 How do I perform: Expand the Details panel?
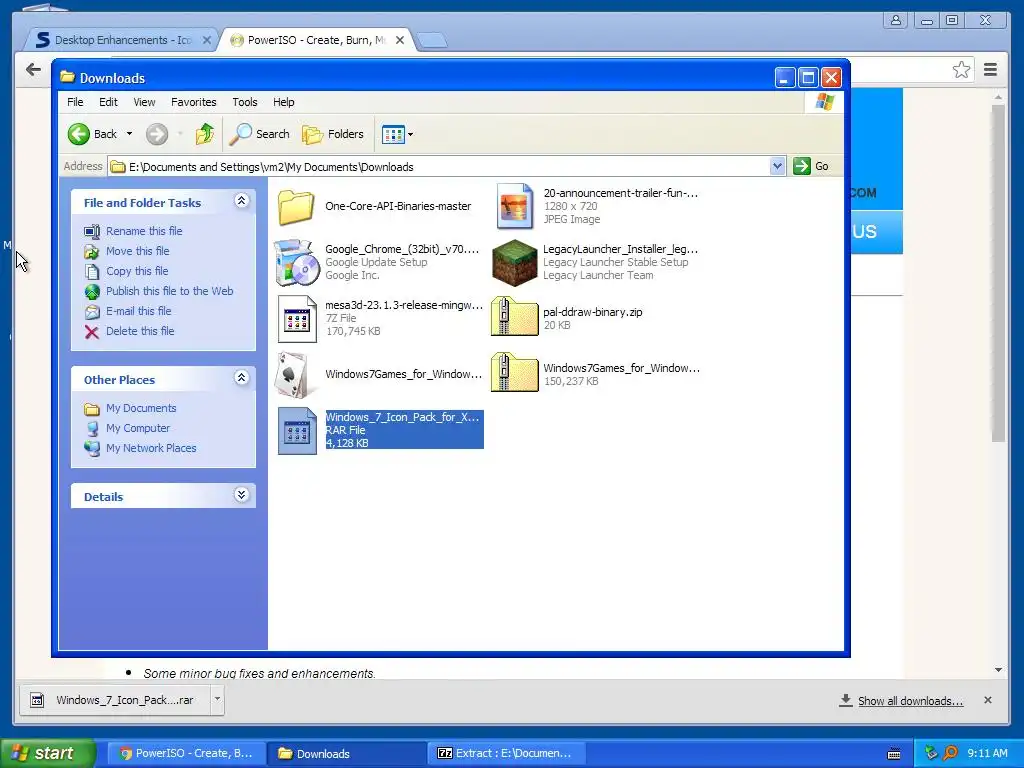[x=241, y=495]
